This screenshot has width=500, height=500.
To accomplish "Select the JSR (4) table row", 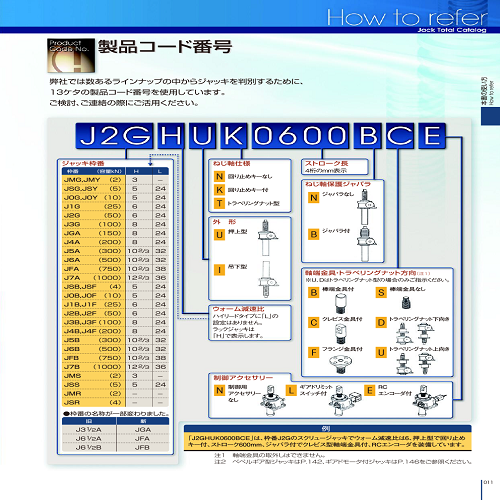I will (x=115, y=402).
